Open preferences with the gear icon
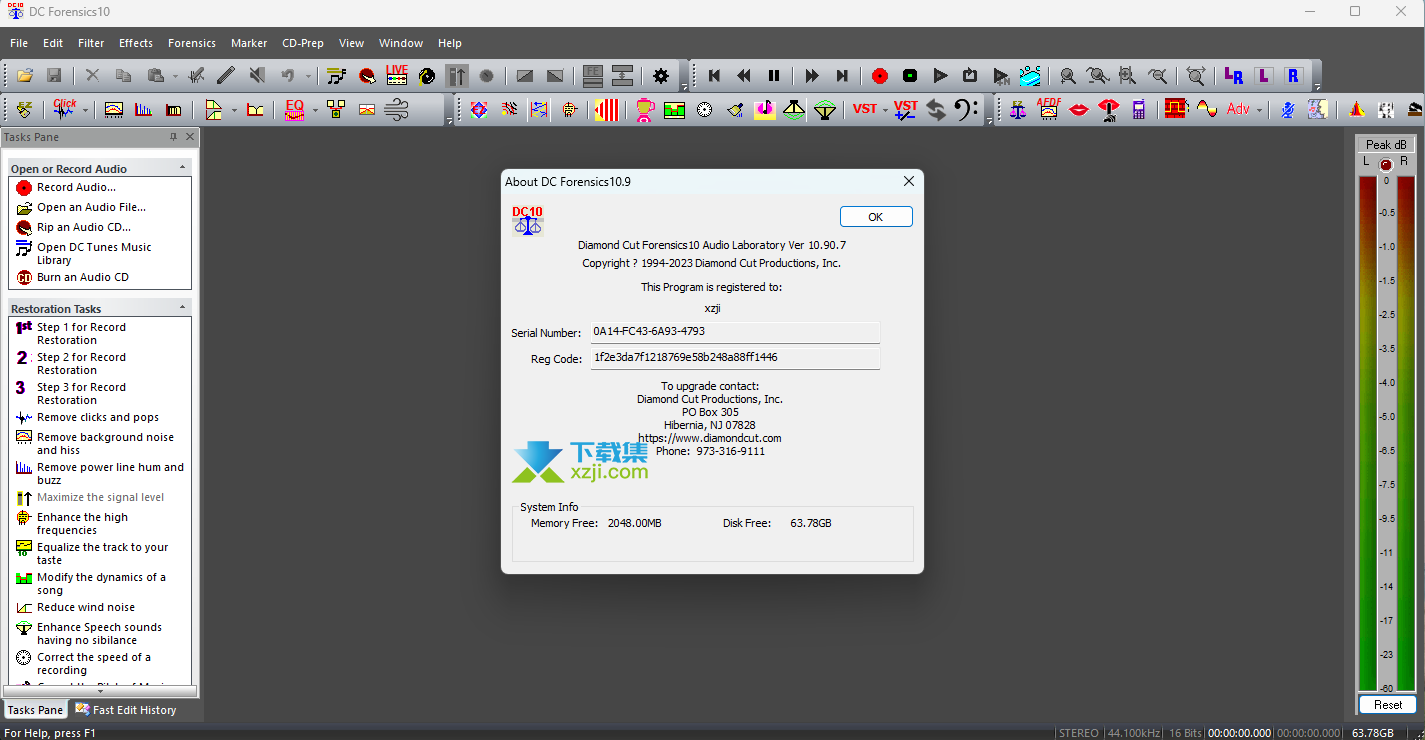The height and width of the screenshot is (740, 1425). (661, 76)
